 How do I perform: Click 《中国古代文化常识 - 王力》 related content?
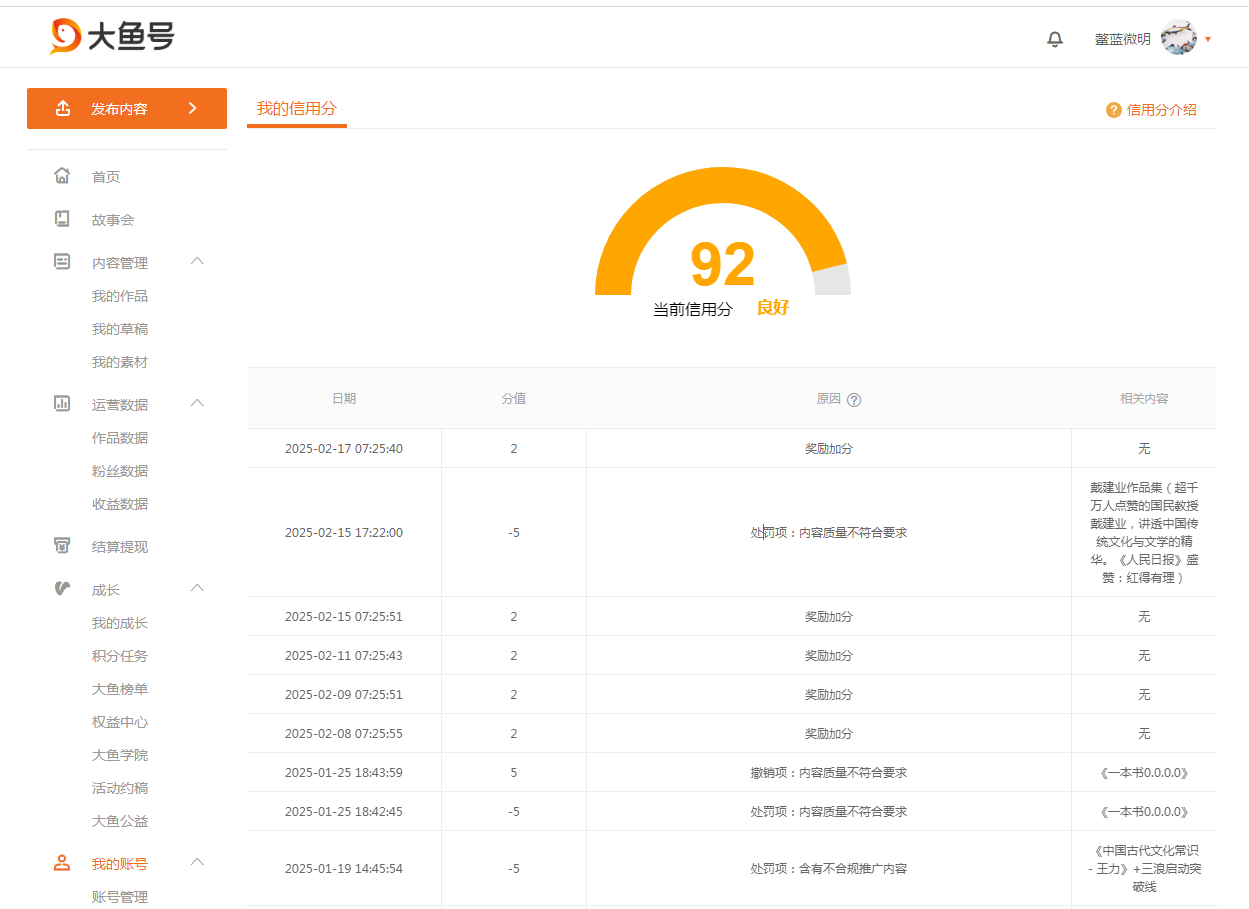tap(1144, 869)
